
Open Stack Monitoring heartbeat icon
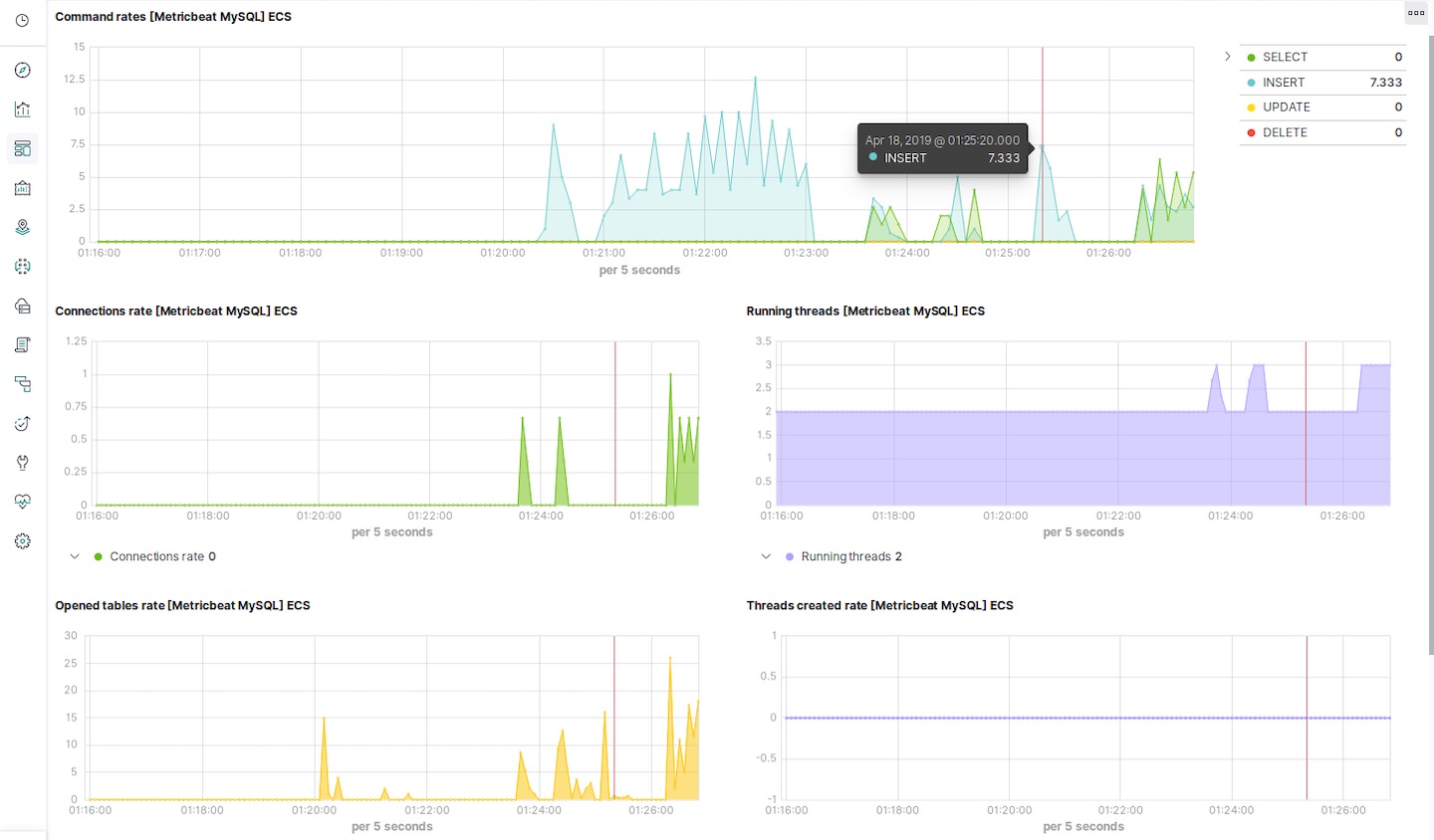tap(22, 502)
